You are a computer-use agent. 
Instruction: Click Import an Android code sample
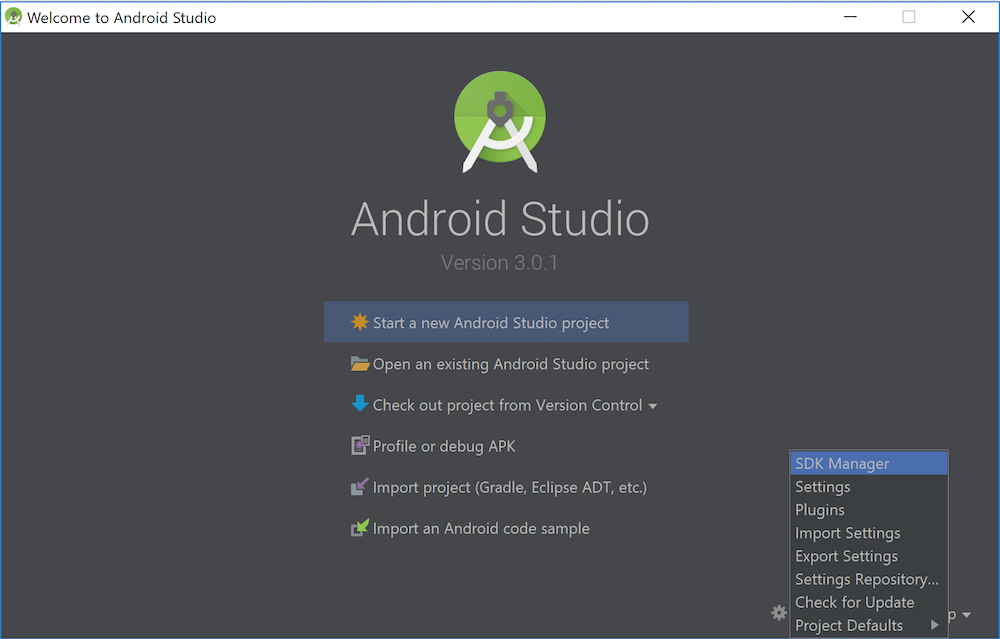(x=480, y=528)
